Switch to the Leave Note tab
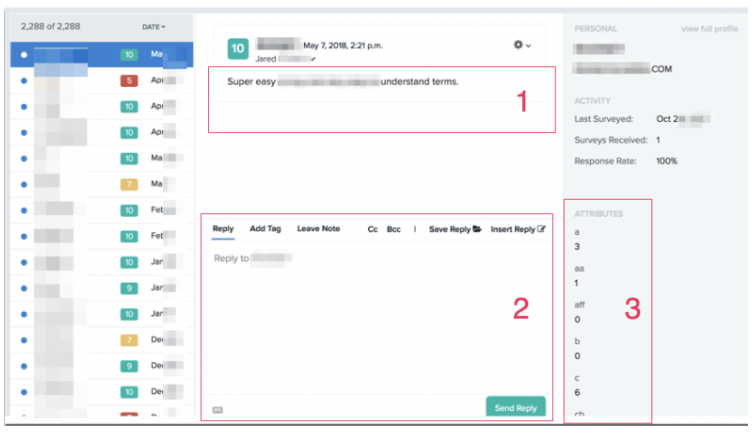The image size is (754, 433). coord(318,229)
